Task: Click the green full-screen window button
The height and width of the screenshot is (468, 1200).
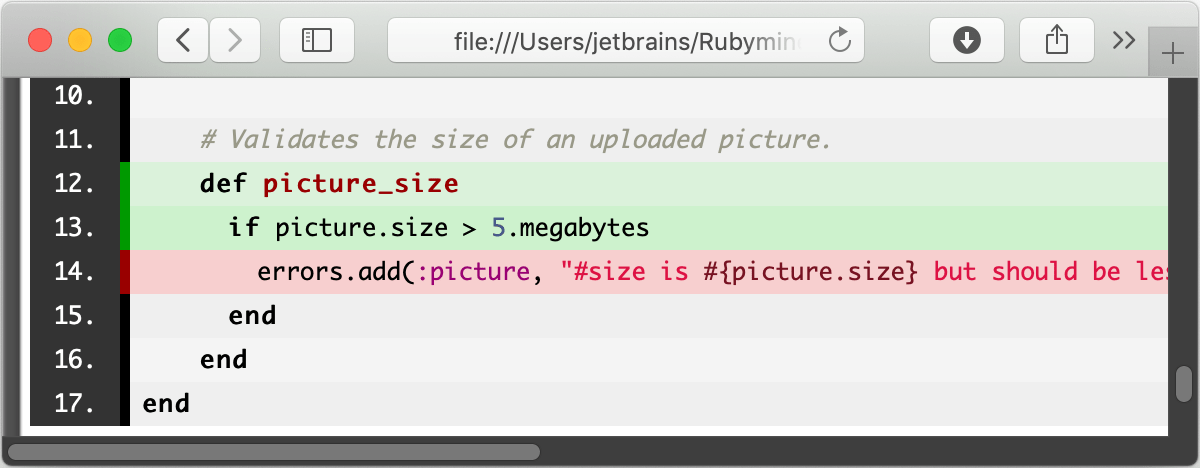Action: [120, 40]
